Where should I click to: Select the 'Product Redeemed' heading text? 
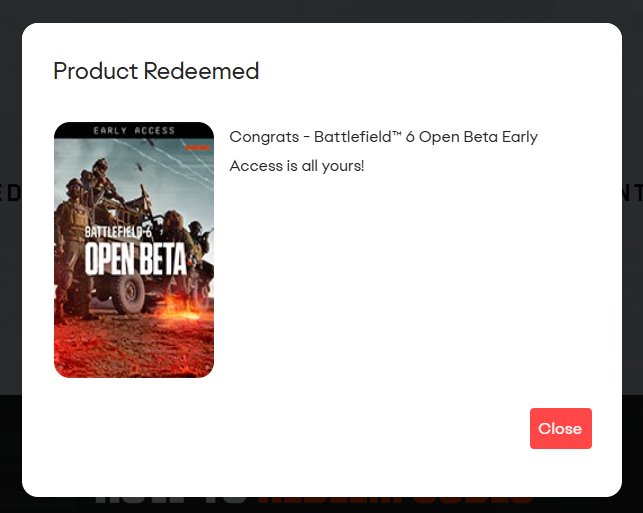(156, 71)
